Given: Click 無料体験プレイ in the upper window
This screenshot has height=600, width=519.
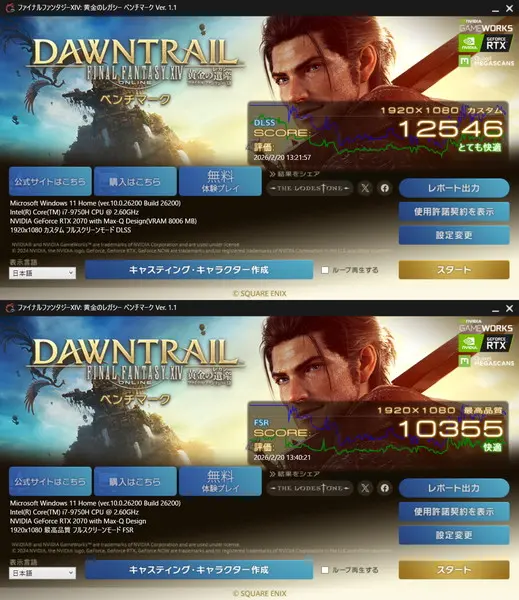Looking at the screenshot, I should pos(220,181).
